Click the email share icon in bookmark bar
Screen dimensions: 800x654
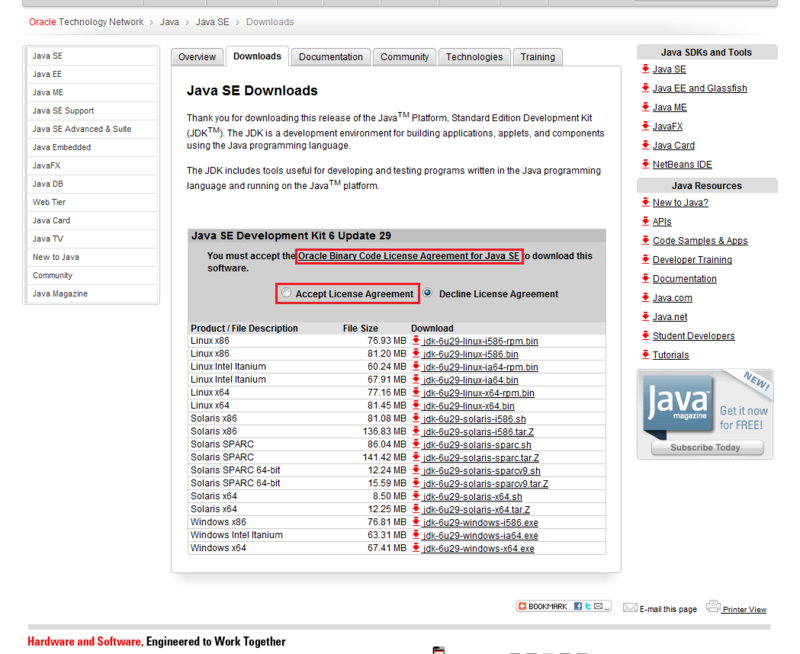click(x=598, y=606)
